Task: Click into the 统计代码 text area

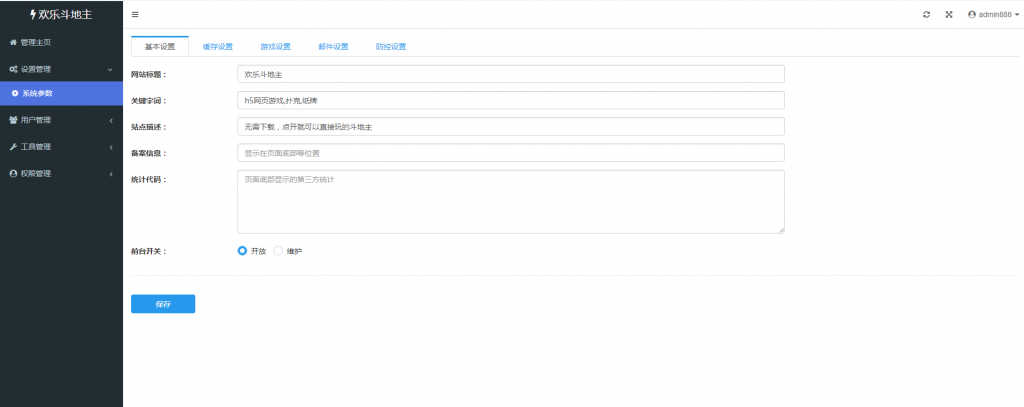Action: tap(510, 201)
